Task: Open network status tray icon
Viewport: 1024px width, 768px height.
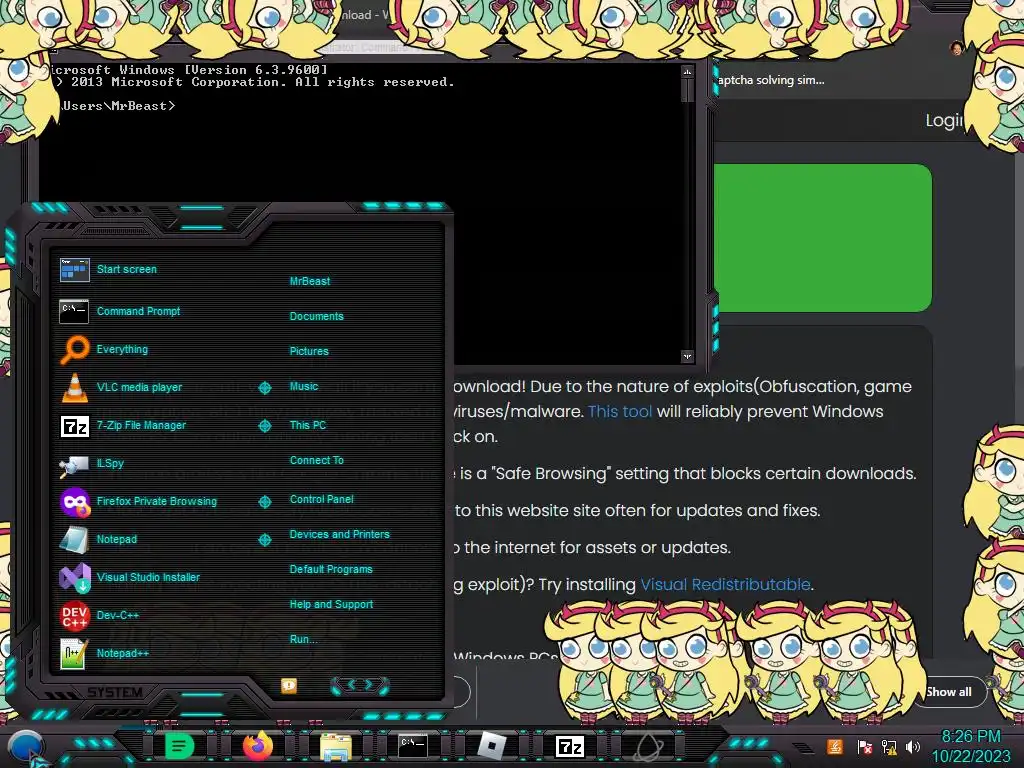Action: (889, 746)
